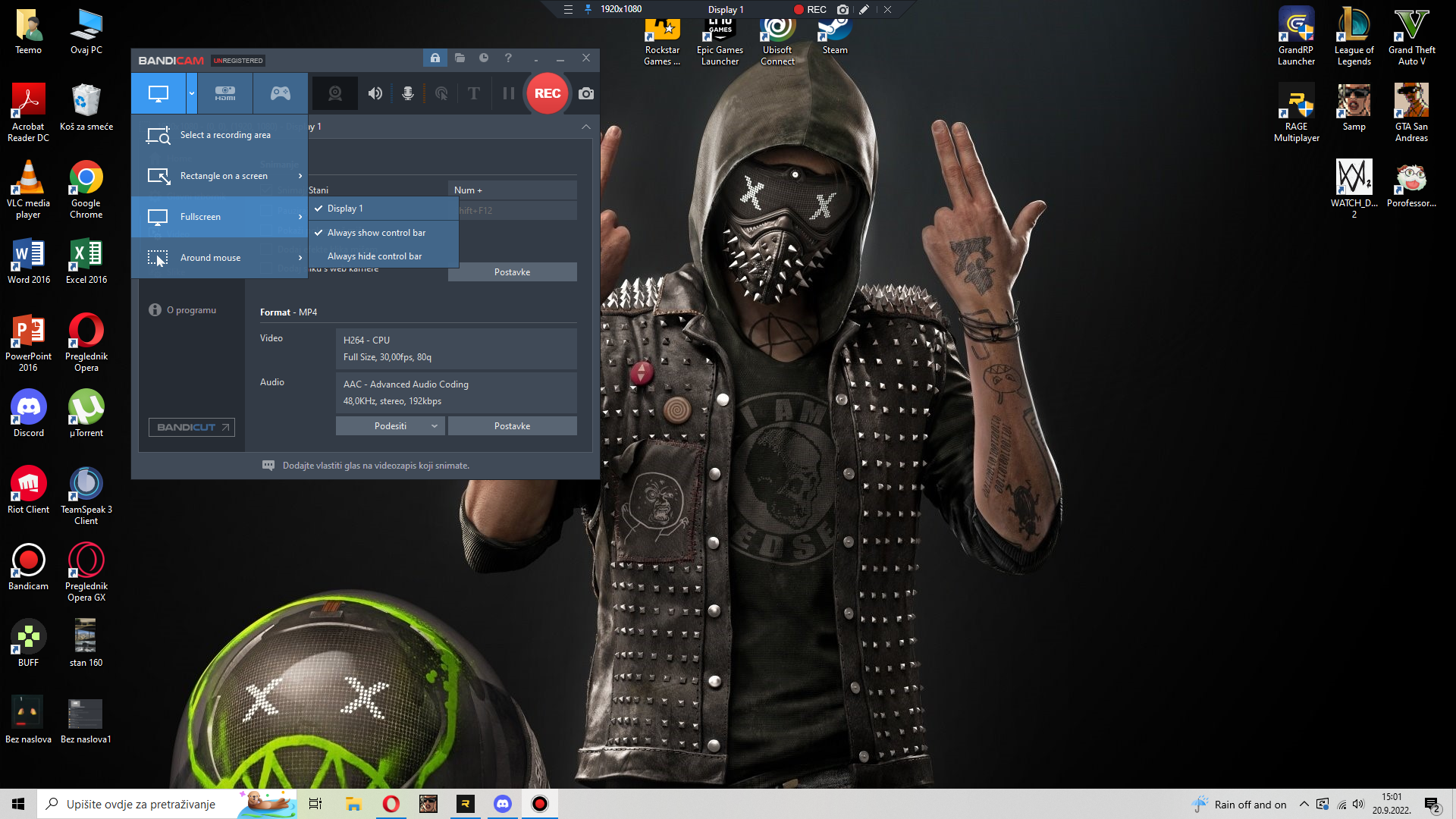This screenshot has height=819, width=1456.
Task: Open scheduled recording clock icon
Action: click(x=484, y=58)
